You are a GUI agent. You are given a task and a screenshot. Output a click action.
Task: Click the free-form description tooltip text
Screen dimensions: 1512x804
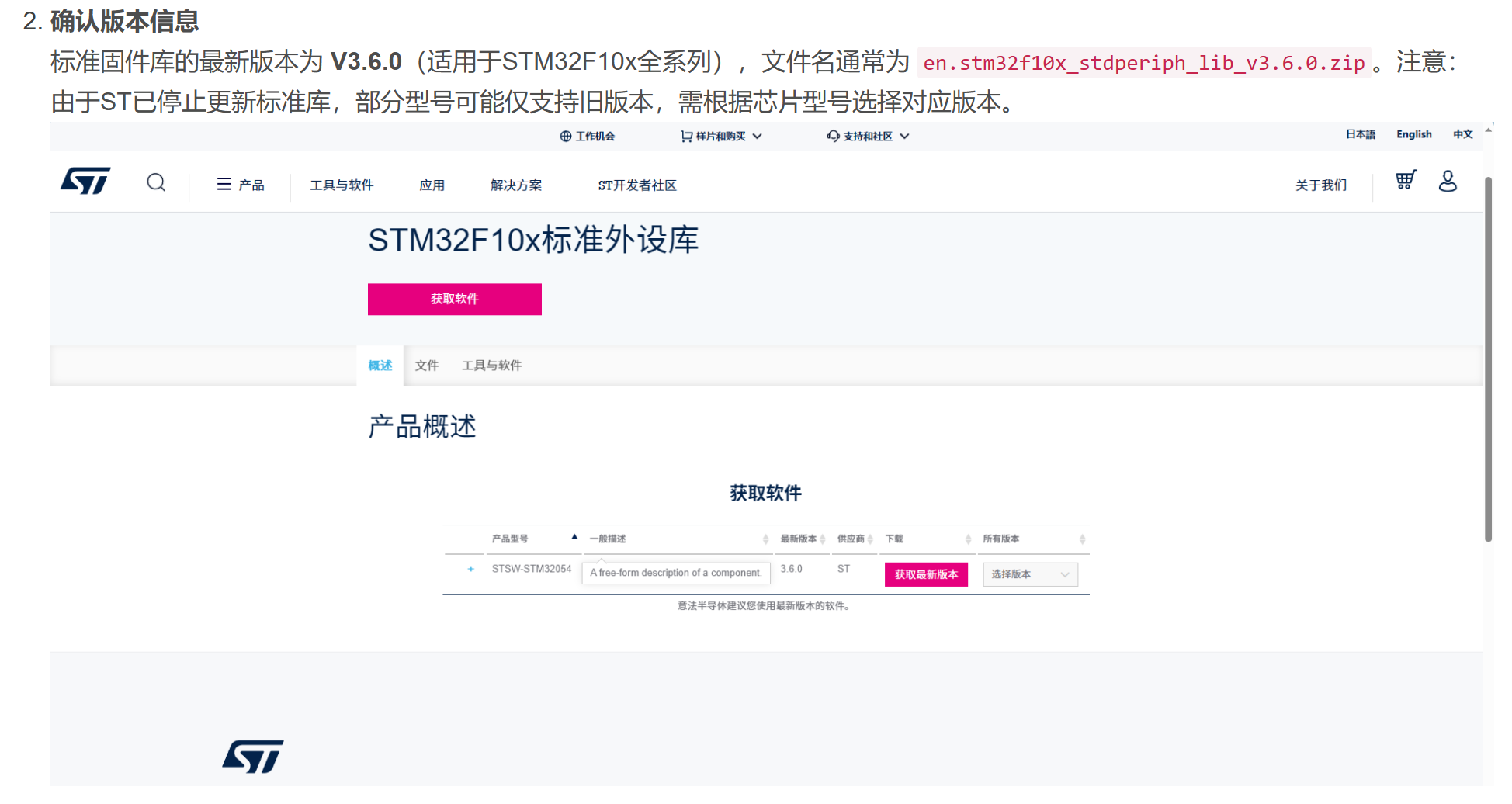(x=676, y=573)
